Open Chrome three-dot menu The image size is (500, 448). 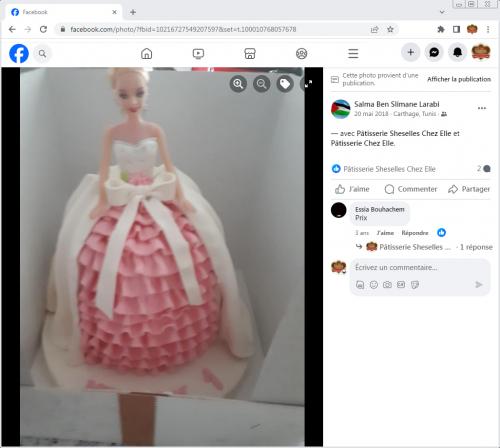(488, 30)
